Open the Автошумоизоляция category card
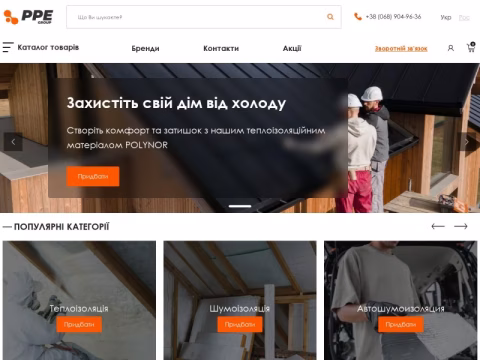 [x=401, y=300]
